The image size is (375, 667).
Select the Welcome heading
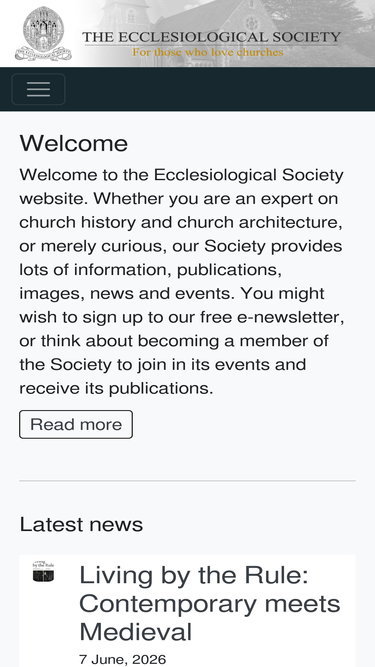(x=74, y=143)
